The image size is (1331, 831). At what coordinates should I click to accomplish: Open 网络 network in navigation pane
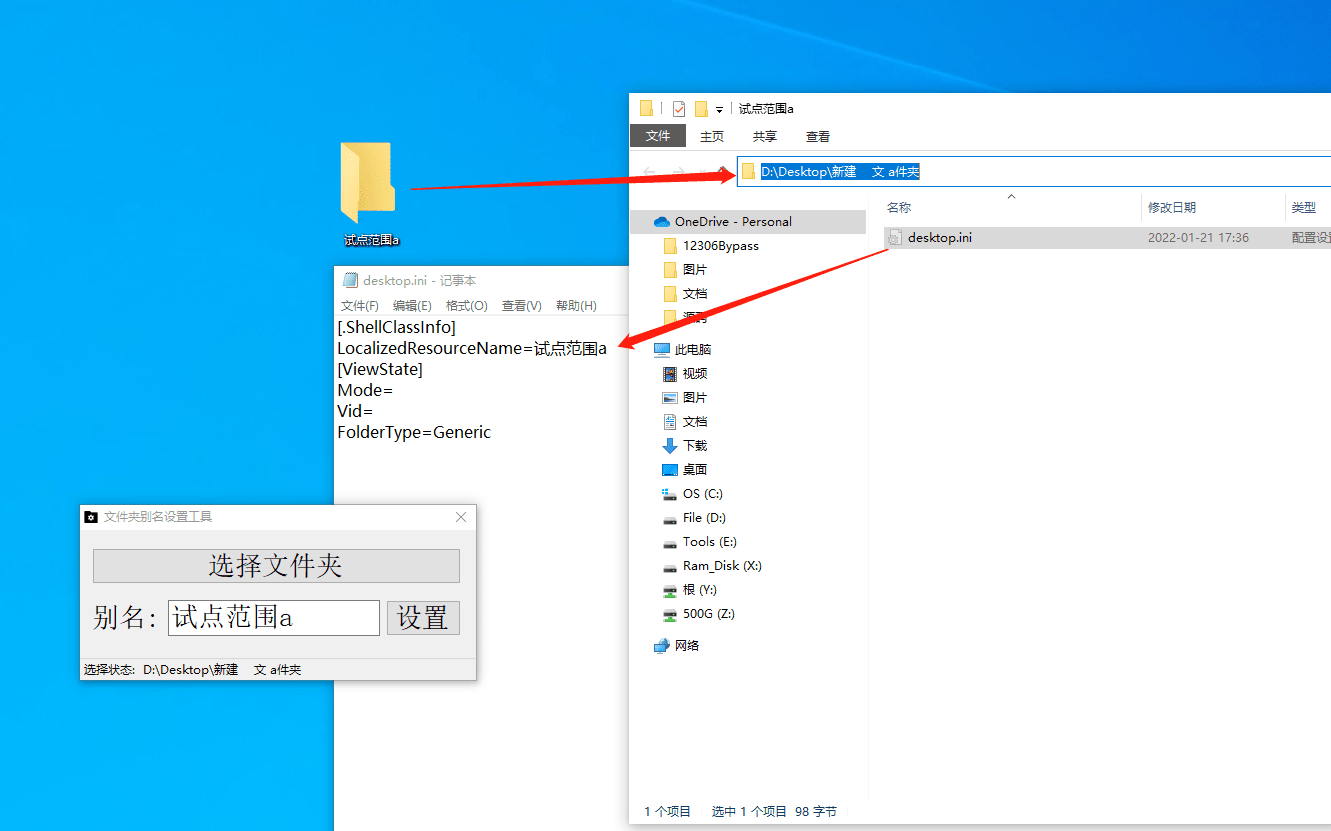(687, 646)
